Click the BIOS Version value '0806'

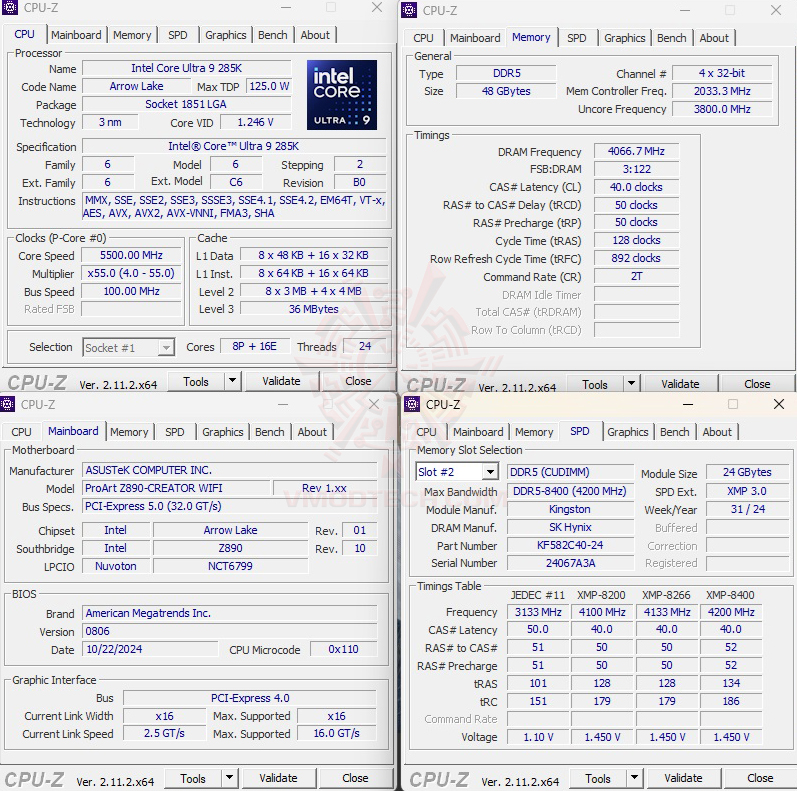point(230,631)
